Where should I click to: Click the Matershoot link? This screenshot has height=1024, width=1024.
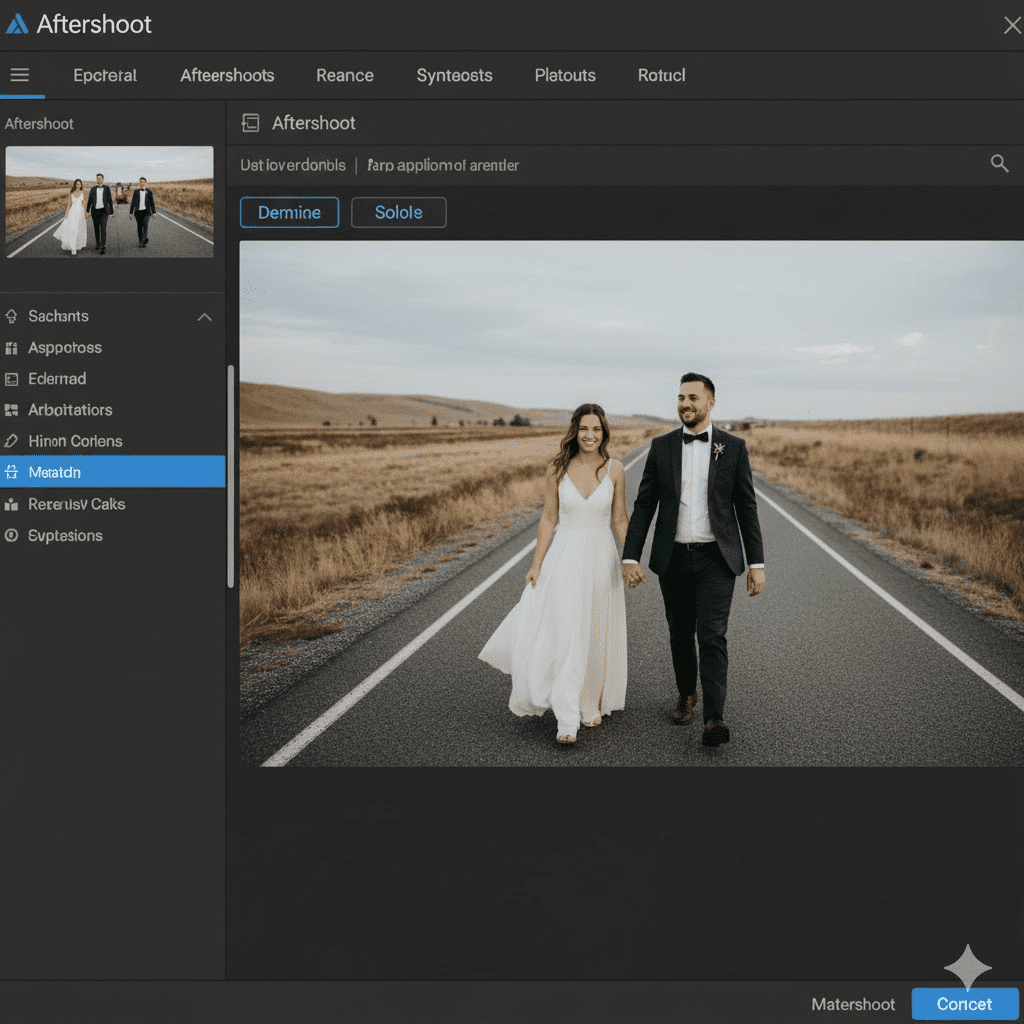[x=853, y=1004]
